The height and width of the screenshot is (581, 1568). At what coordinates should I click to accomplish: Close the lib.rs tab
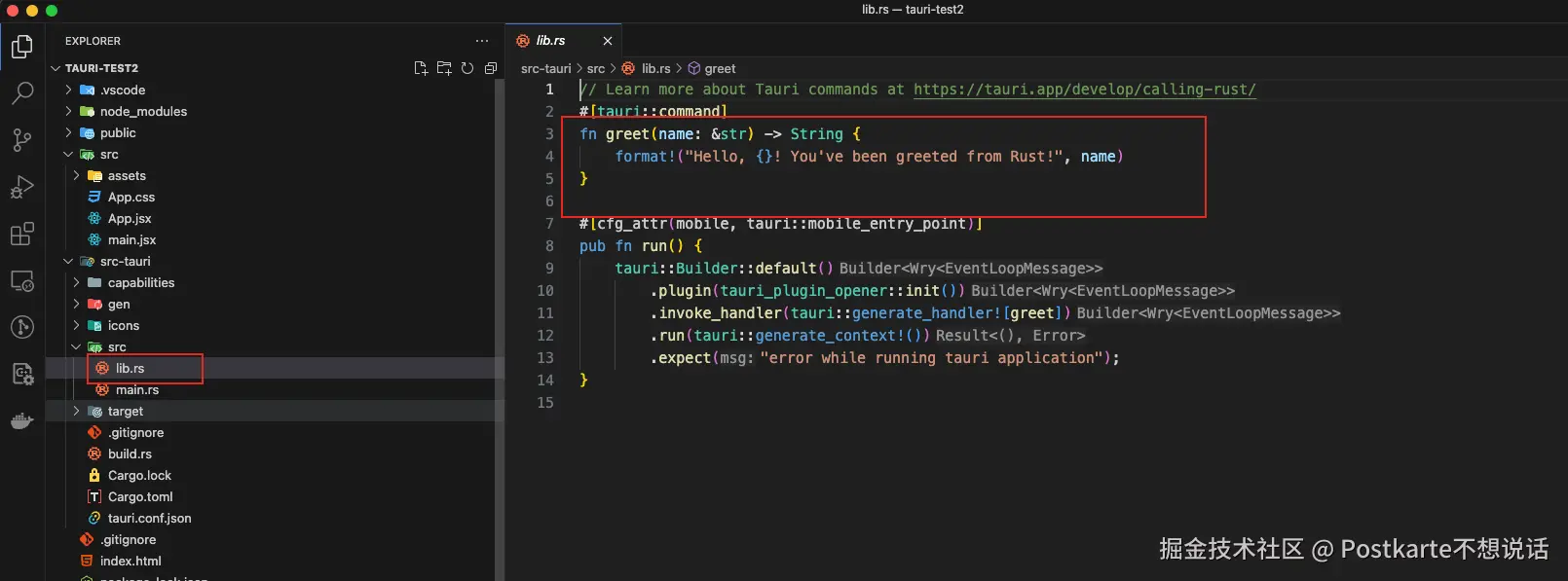608,41
